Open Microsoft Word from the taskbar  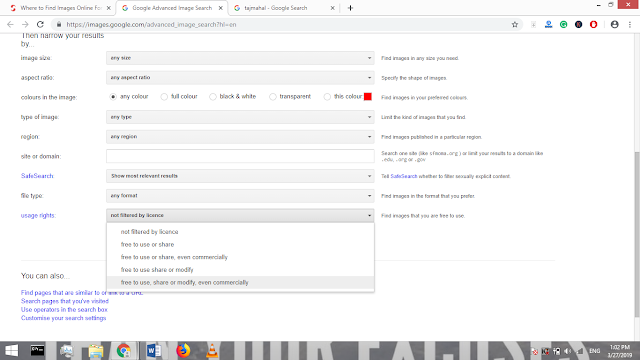click(x=153, y=351)
